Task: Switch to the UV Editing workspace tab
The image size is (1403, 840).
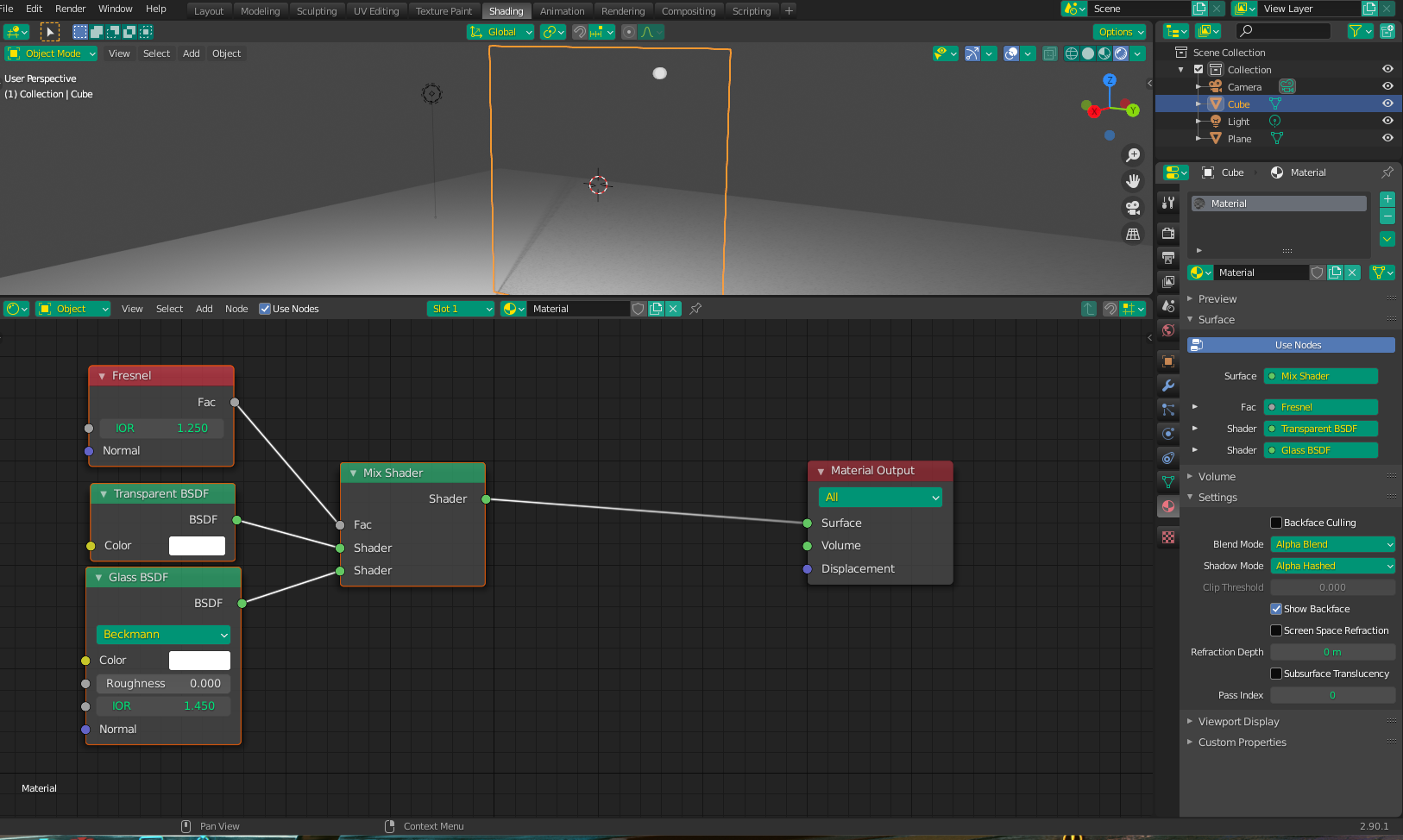Action: (x=376, y=11)
